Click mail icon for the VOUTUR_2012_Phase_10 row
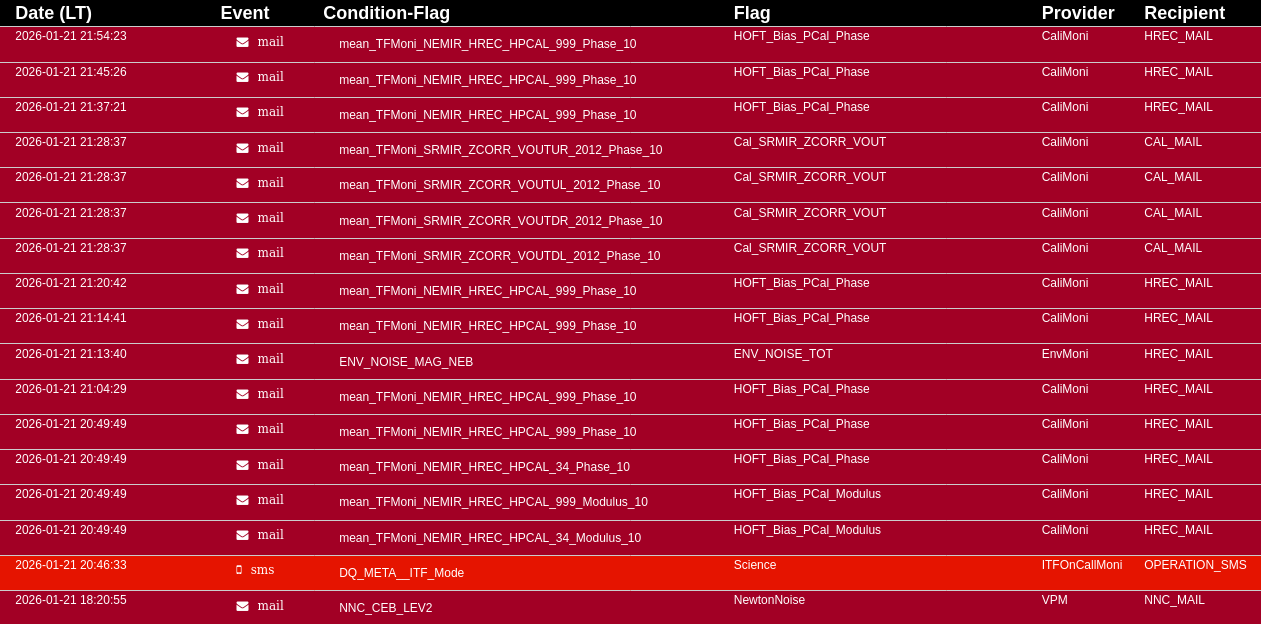The height and width of the screenshot is (624, 1261). click(x=242, y=148)
